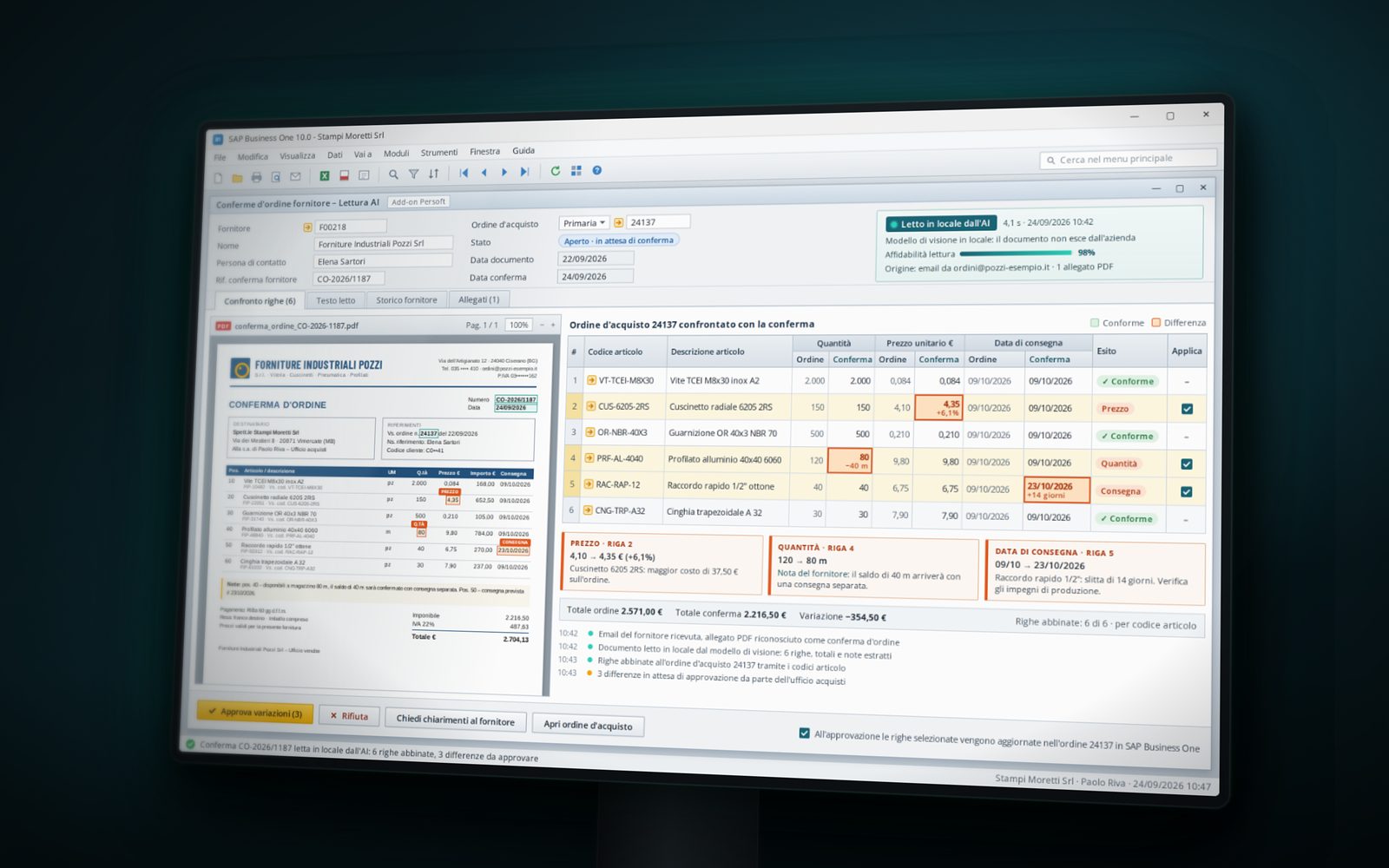Go to last record with toolbar arrow
The image size is (1389, 868).
tap(524, 172)
